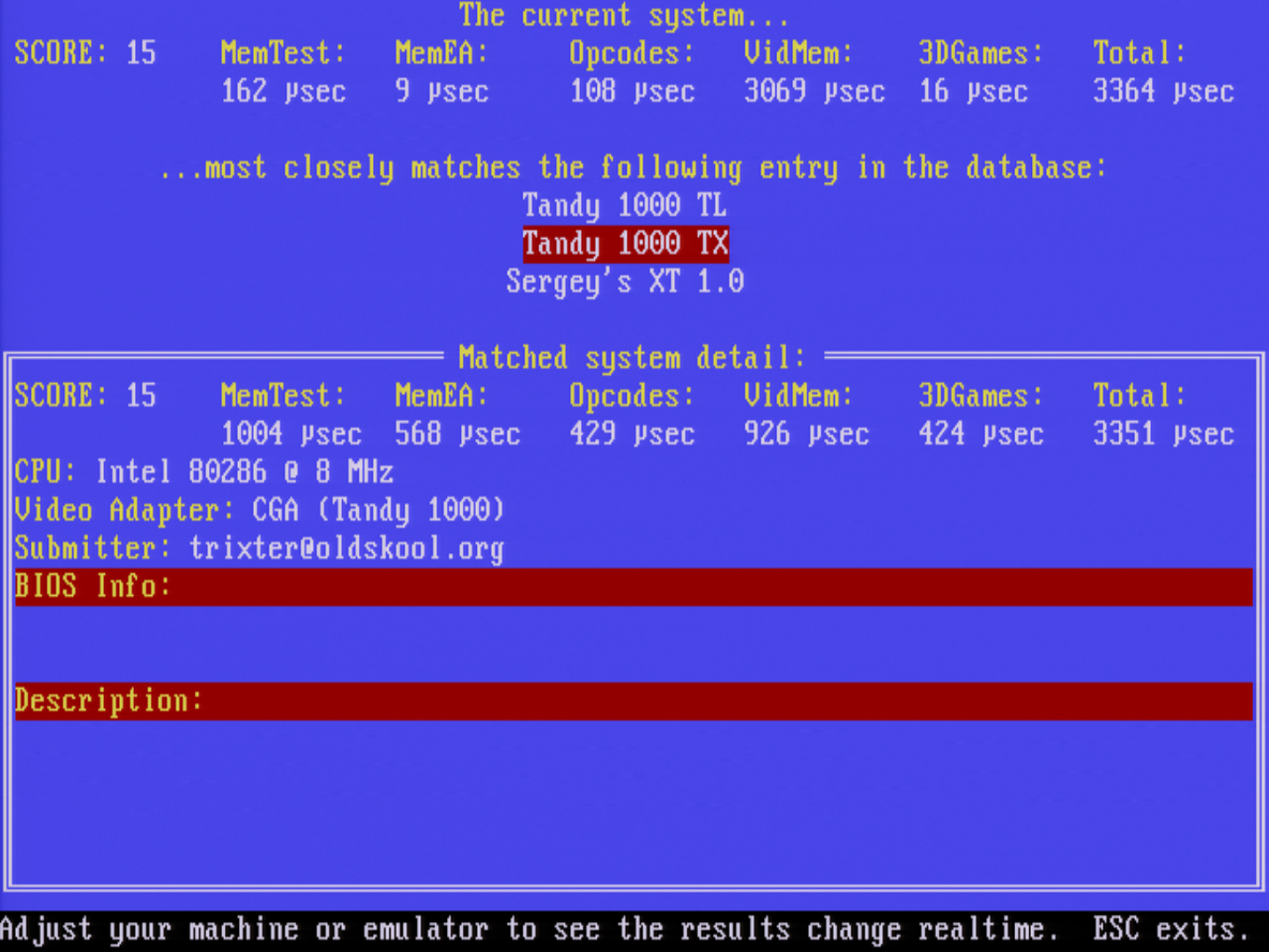This screenshot has width=1269, height=952.
Task: Click the '...most closely matches' message line
Action: (633, 168)
